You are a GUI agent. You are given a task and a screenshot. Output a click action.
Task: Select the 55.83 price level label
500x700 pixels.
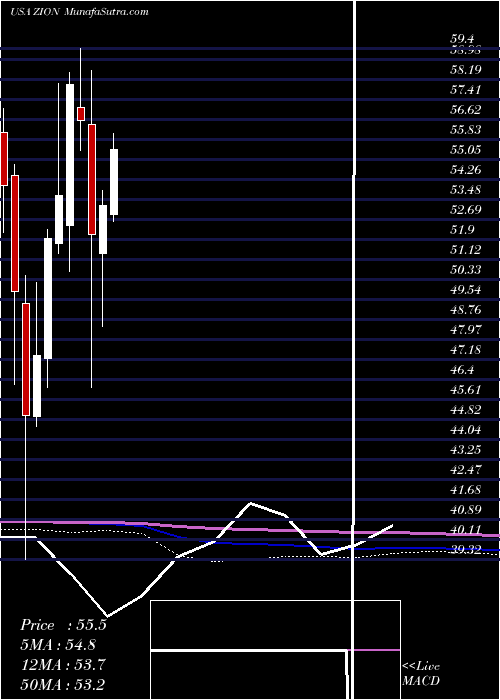[466, 129]
